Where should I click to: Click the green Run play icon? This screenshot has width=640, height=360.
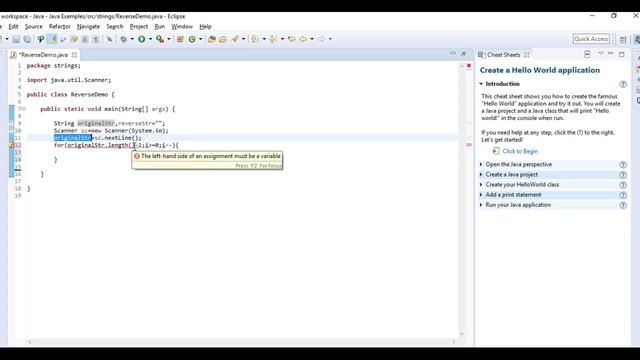142,39
